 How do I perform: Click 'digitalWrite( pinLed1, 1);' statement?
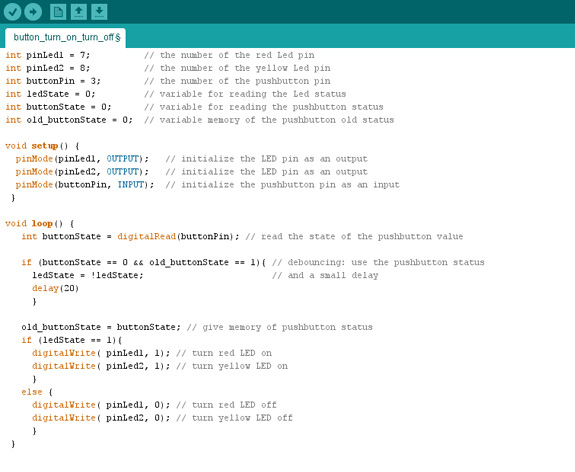pos(101,353)
